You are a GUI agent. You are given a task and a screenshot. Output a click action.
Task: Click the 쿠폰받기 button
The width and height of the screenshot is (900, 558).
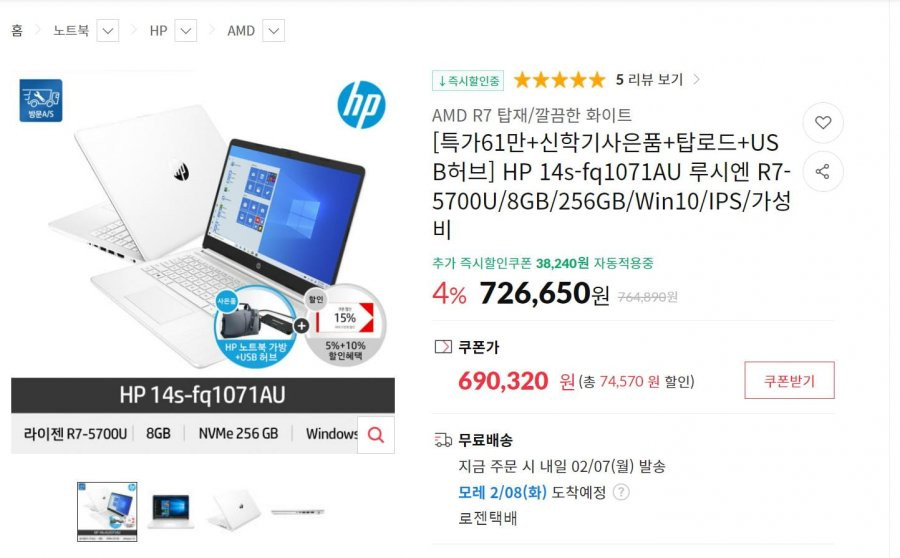(789, 380)
